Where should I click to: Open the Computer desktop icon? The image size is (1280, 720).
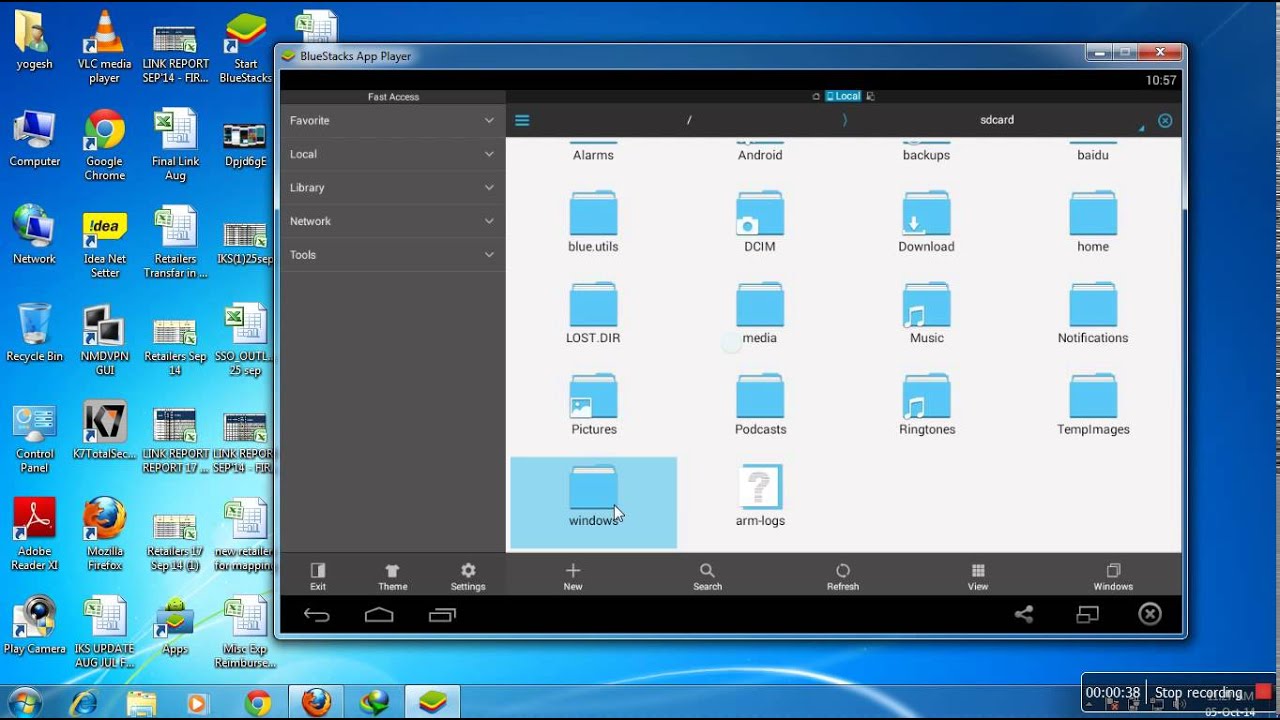coord(34,138)
